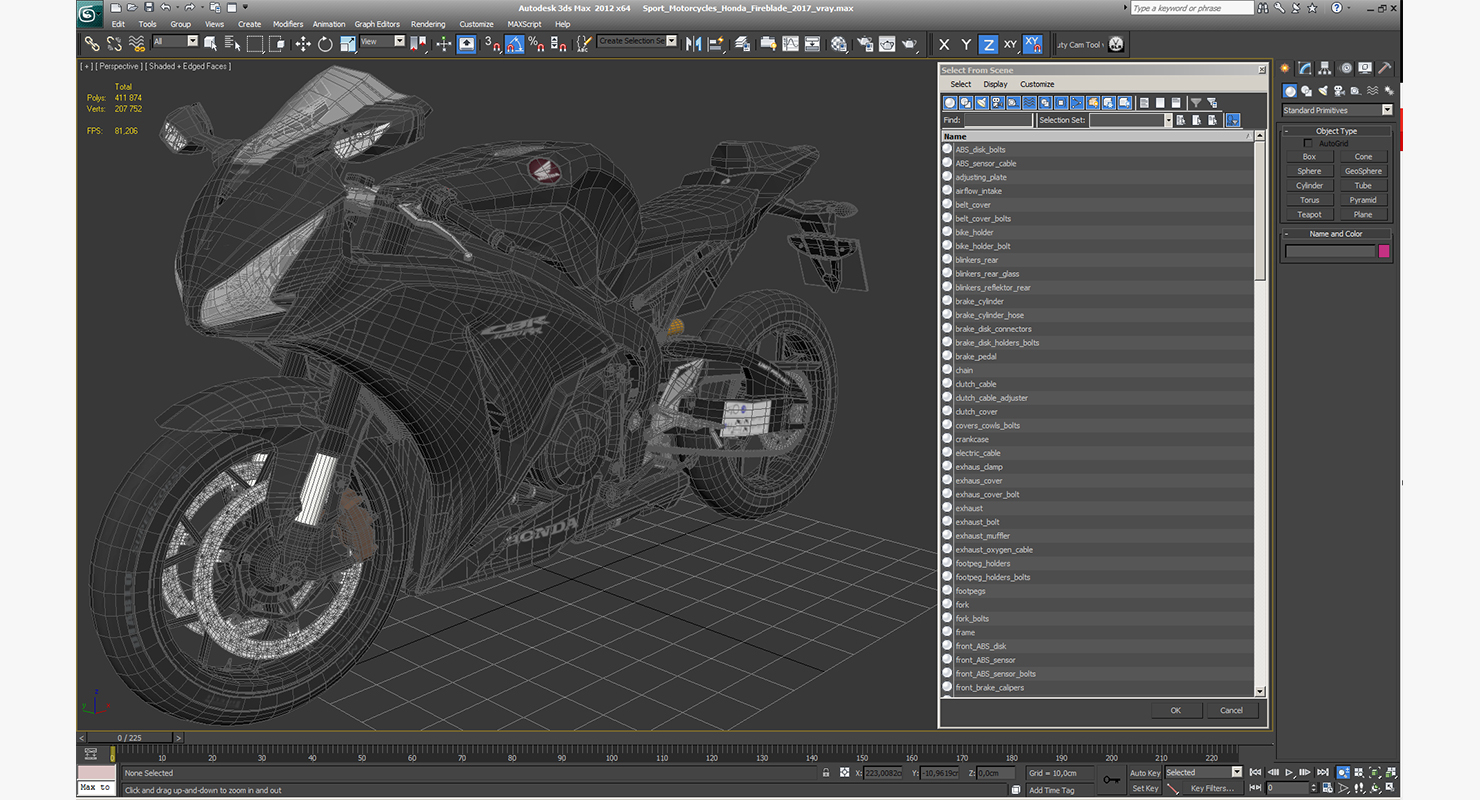Select the brake_pedal item in the list
This screenshot has width=1480, height=800.
click(x=976, y=356)
